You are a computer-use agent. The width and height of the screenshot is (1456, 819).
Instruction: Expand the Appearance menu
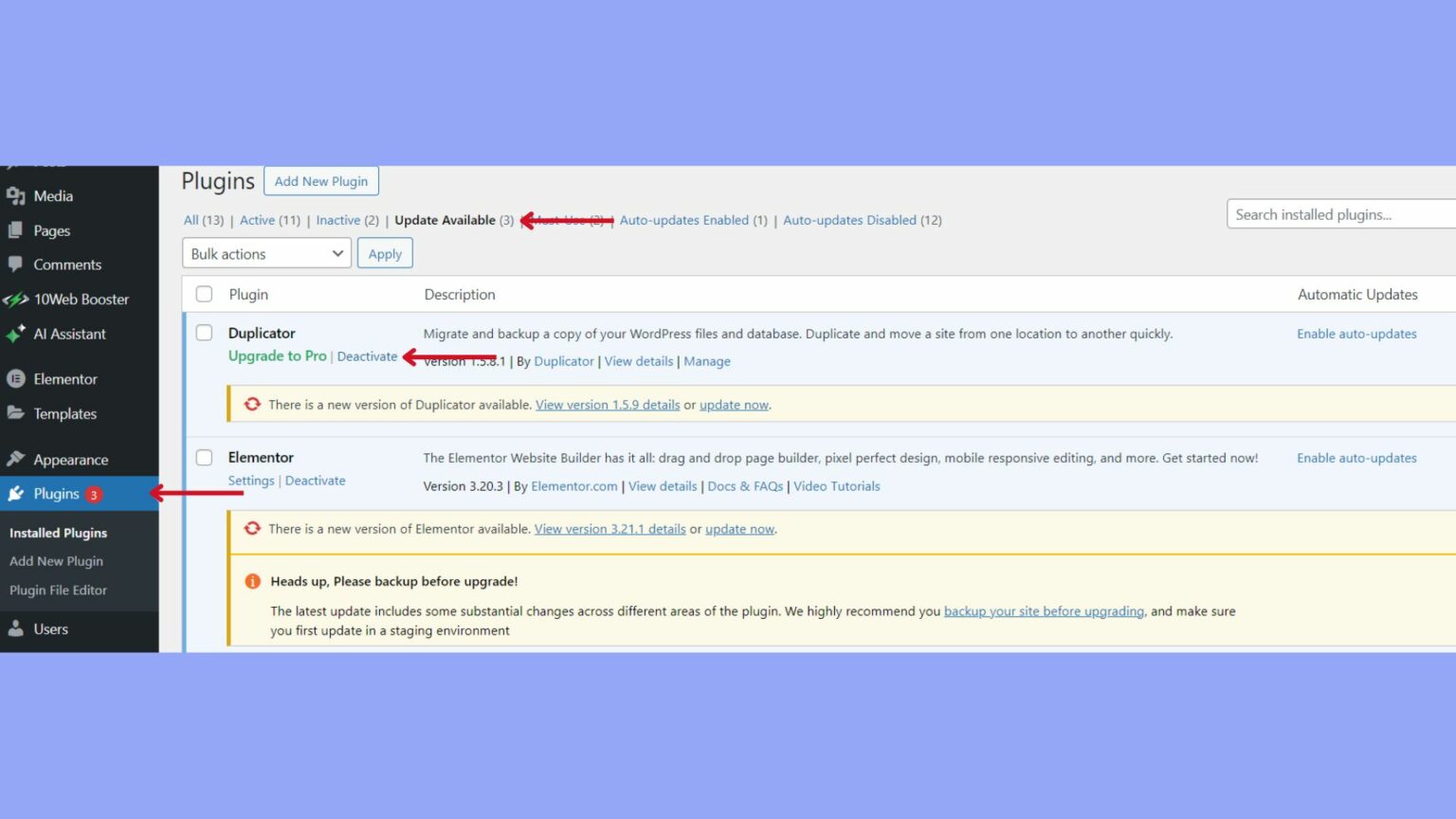[71, 458]
